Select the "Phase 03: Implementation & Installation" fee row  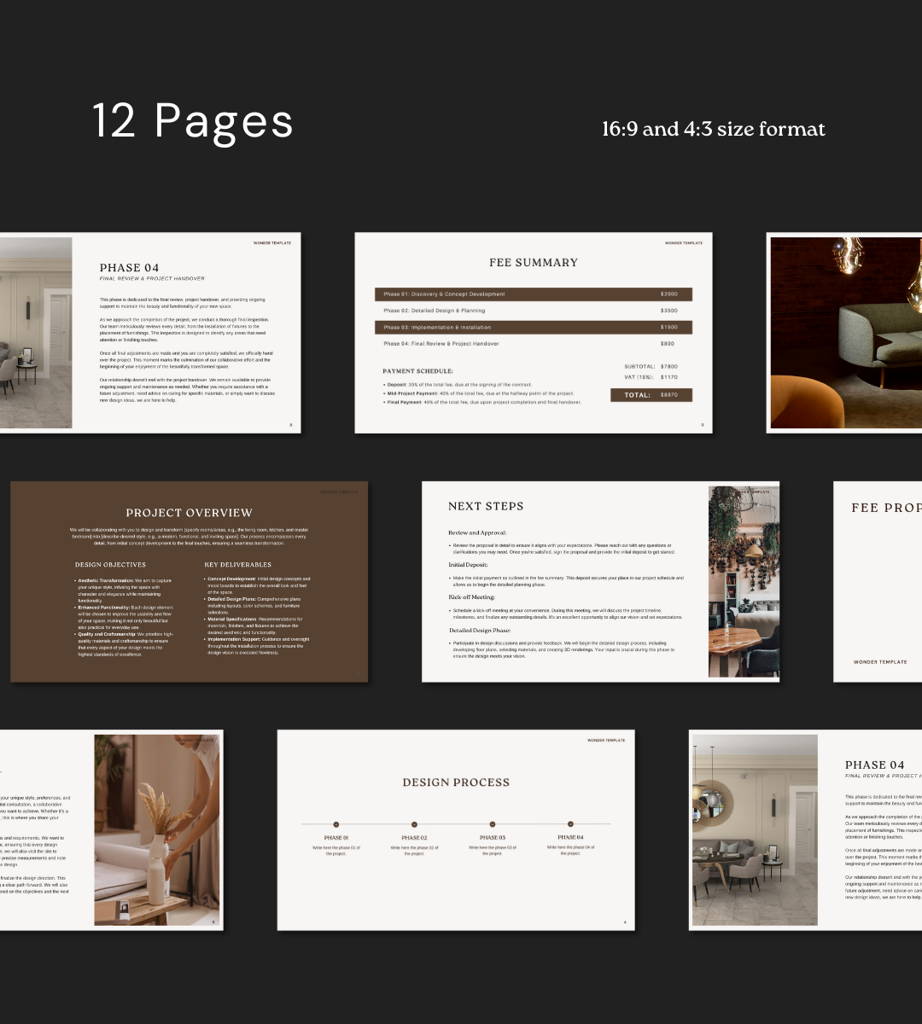coord(533,327)
